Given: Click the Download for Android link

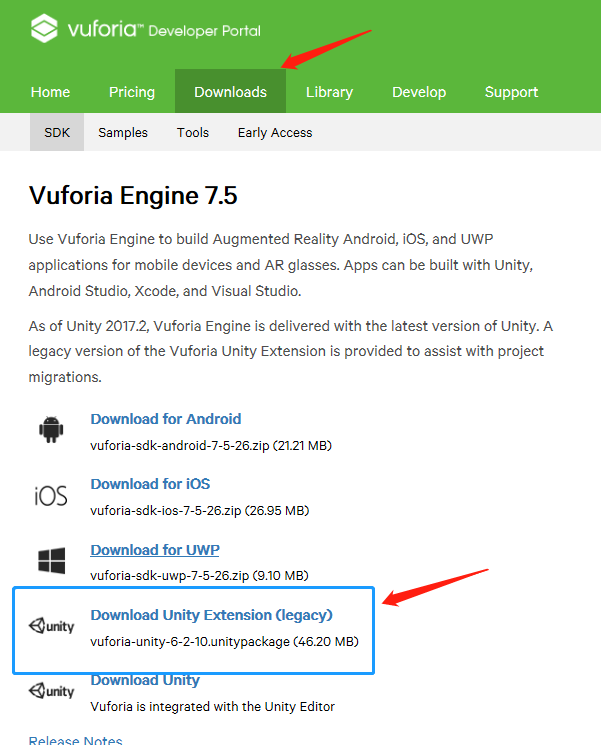Looking at the screenshot, I should (x=166, y=419).
